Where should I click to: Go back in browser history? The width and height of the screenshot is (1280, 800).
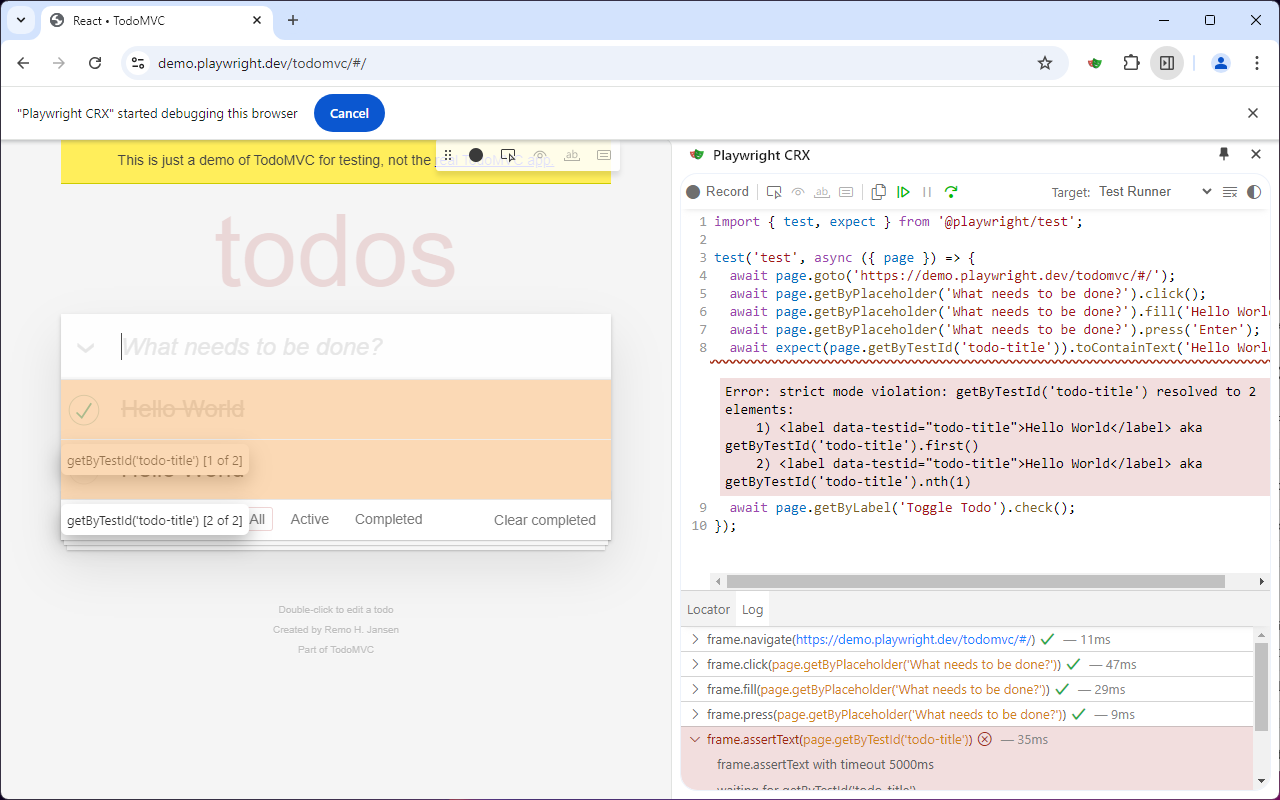point(23,63)
